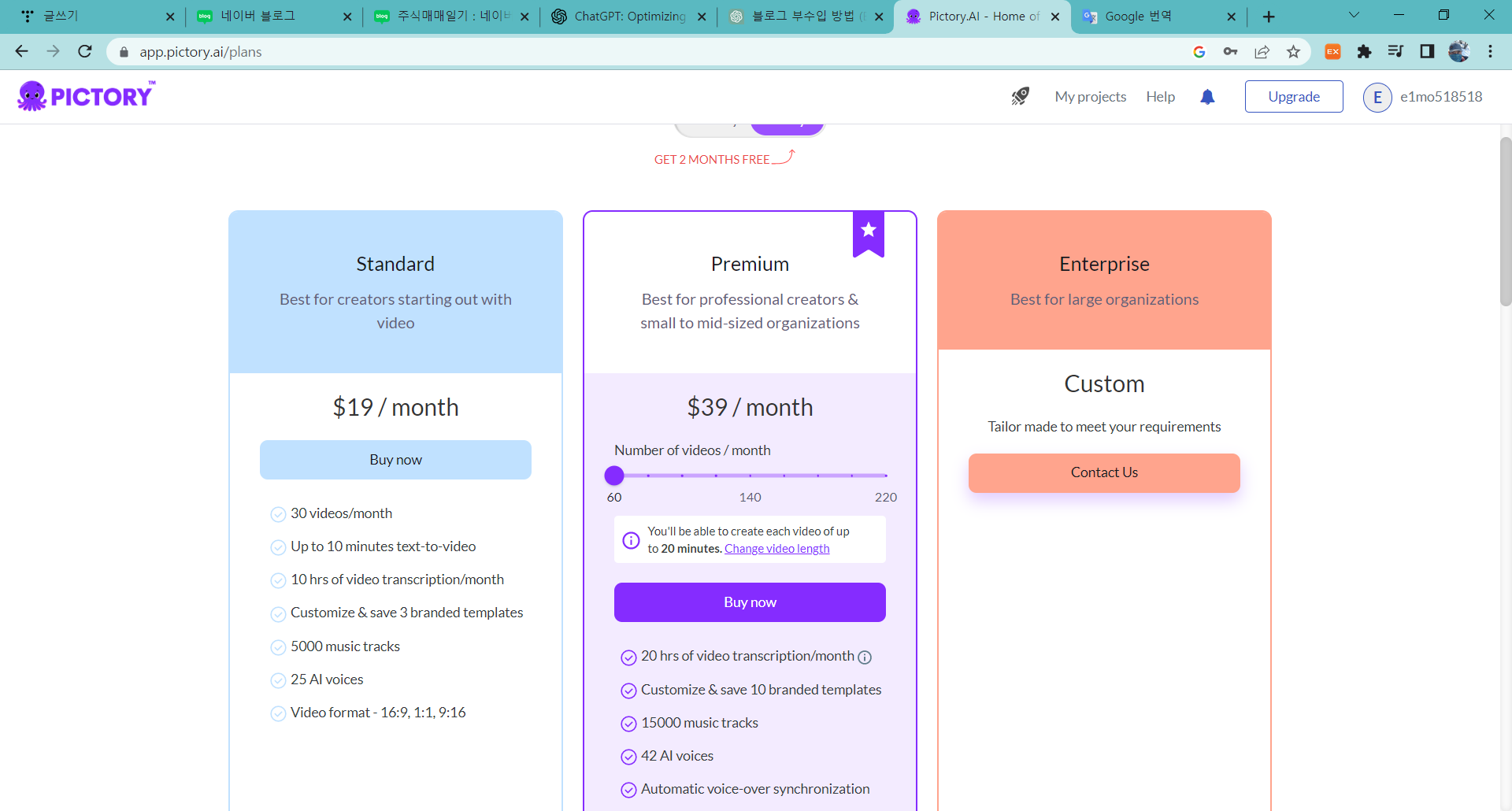
Task: Open a new tab with plus button
Action: [1269, 17]
